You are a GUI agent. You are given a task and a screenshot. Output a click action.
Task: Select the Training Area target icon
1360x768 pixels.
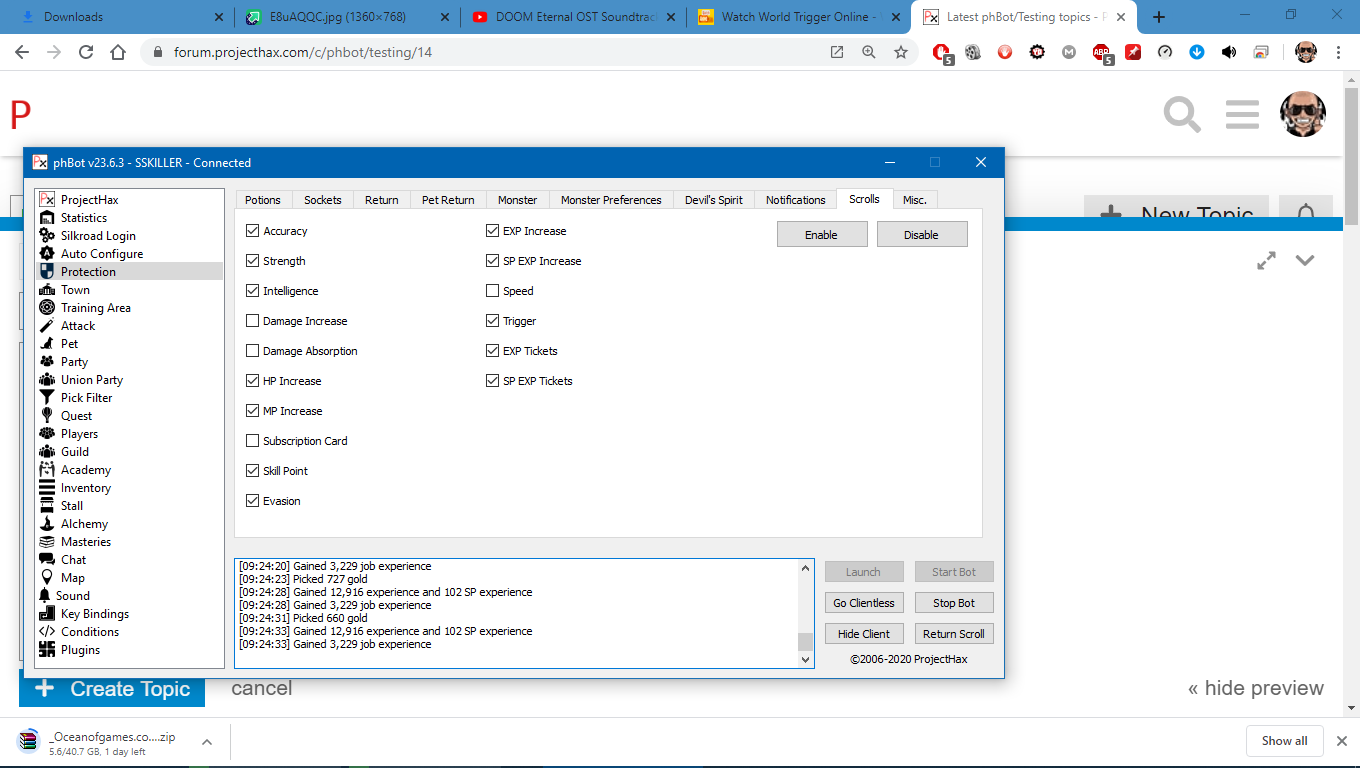point(47,308)
